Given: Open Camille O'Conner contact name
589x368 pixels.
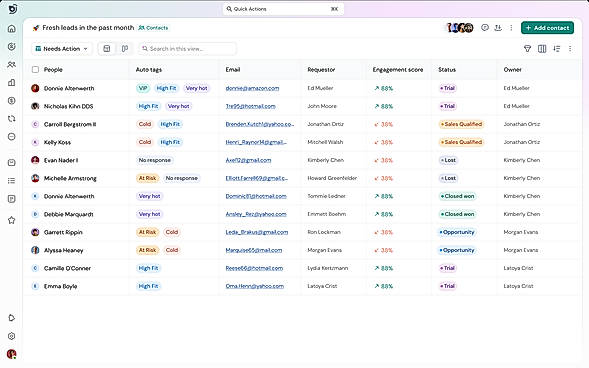Looking at the screenshot, I should click(67, 268).
